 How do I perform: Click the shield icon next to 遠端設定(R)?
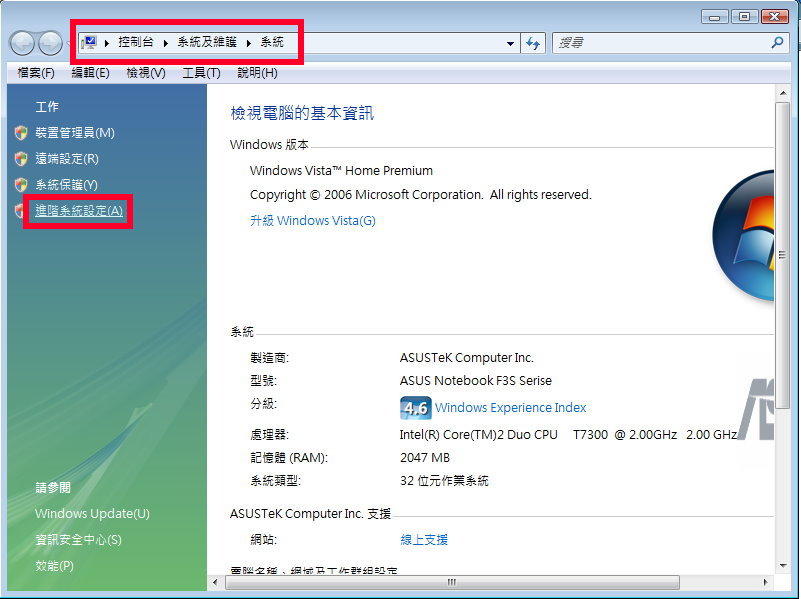click(21, 159)
